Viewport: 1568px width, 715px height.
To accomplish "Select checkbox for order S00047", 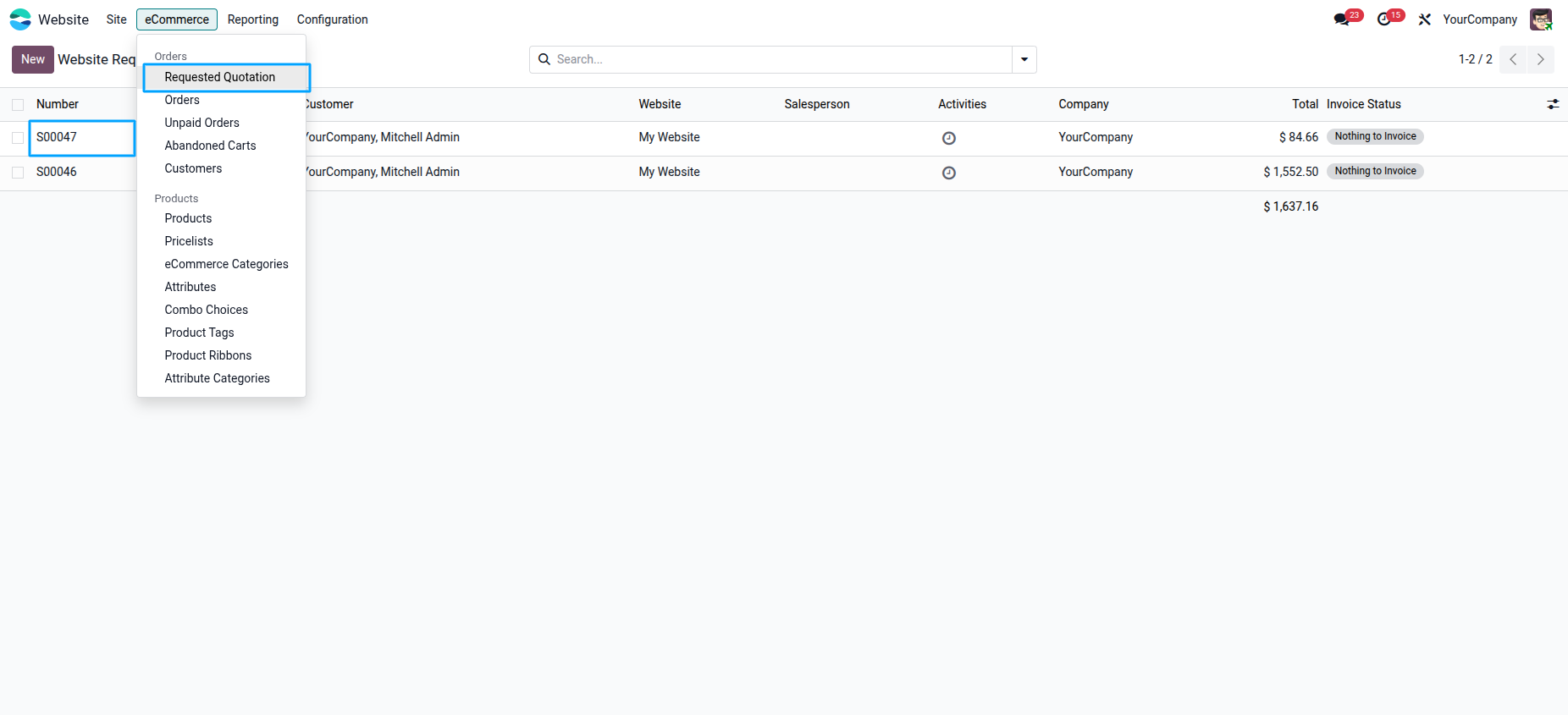I will 18,138.
